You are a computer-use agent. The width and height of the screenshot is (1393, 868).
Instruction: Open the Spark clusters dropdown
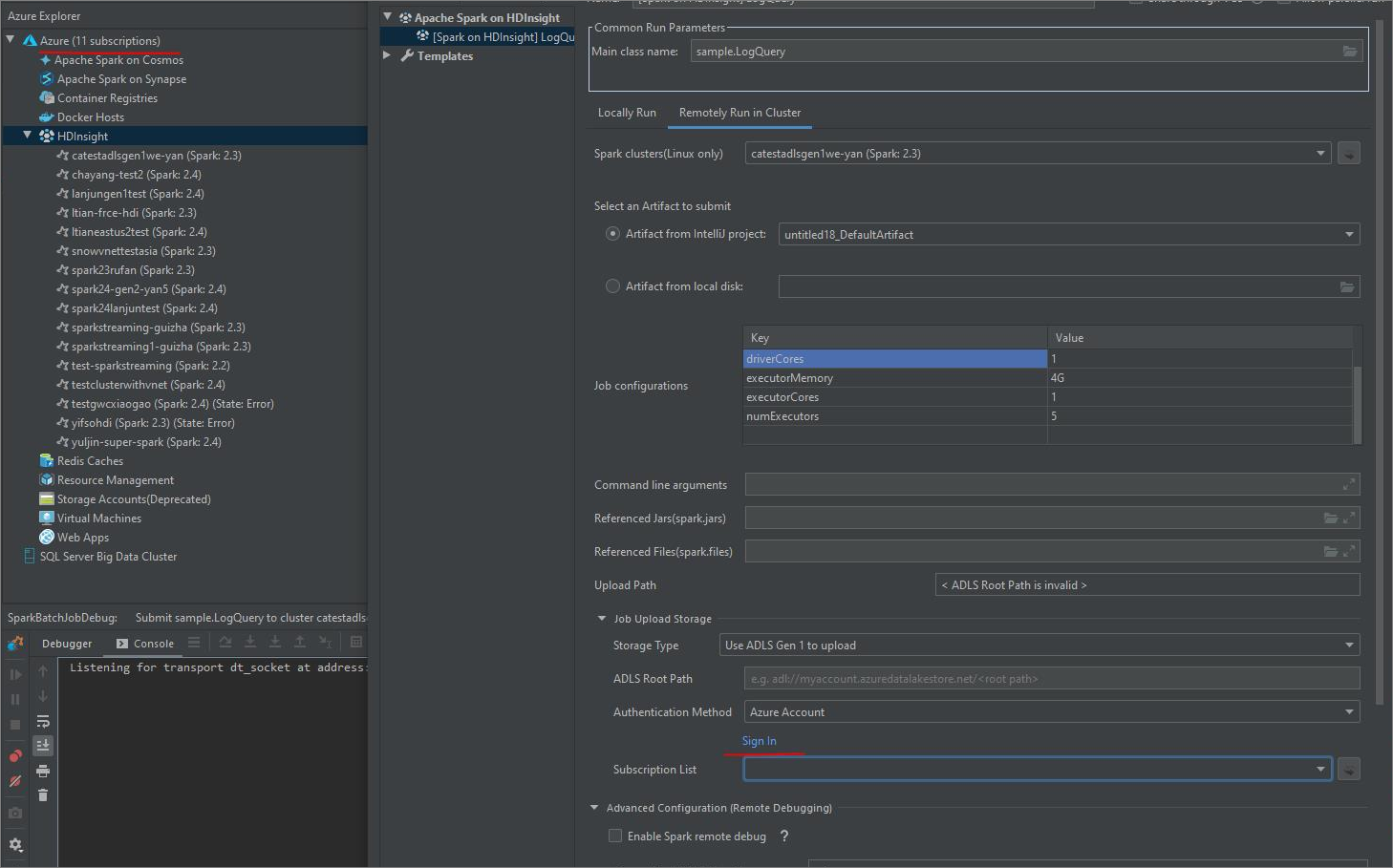(1322, 153)
